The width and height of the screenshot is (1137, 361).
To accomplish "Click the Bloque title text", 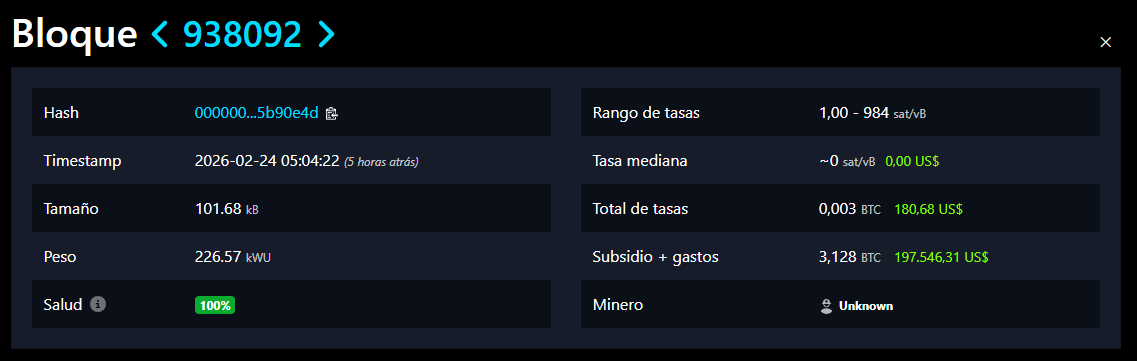I will 75,34.
